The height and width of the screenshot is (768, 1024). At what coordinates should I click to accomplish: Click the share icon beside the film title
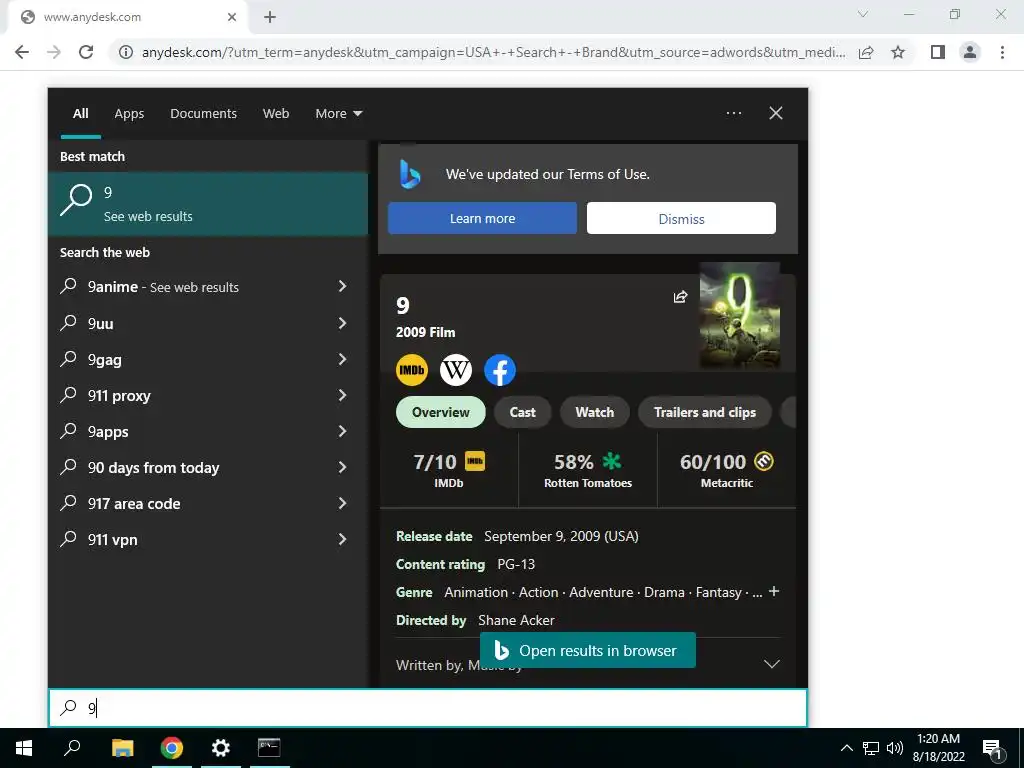click(680, 297)
